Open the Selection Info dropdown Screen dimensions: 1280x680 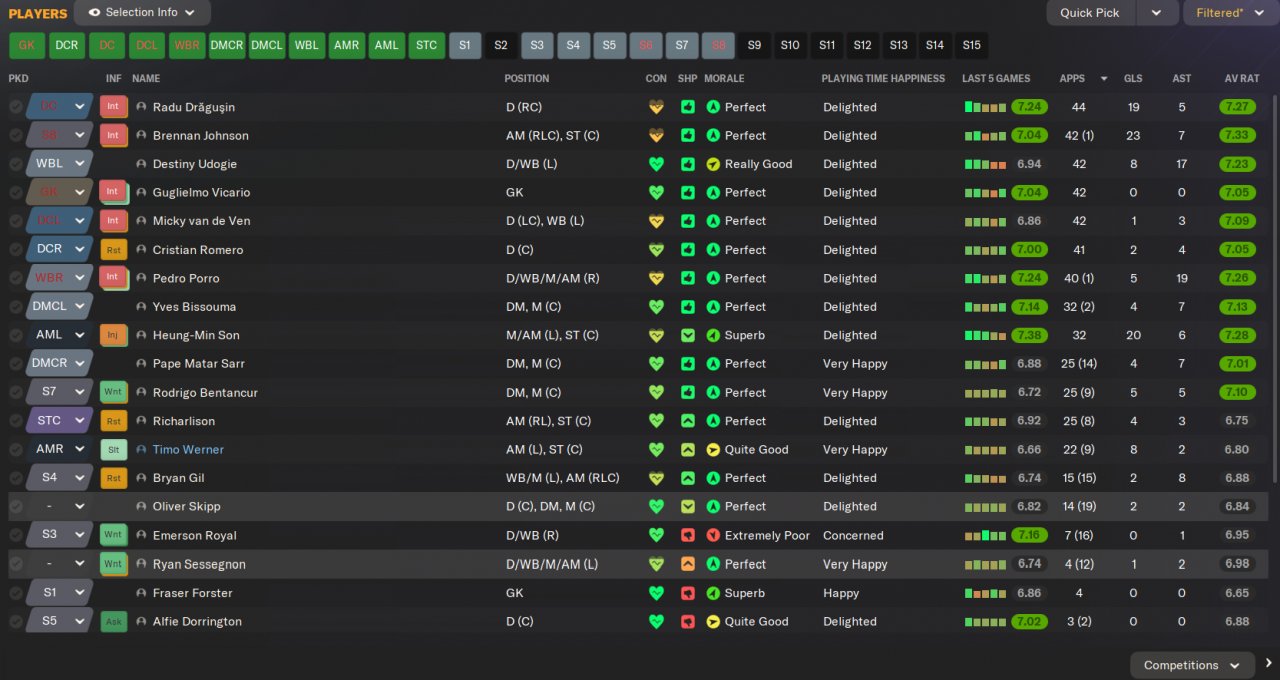tap(142, 13)
